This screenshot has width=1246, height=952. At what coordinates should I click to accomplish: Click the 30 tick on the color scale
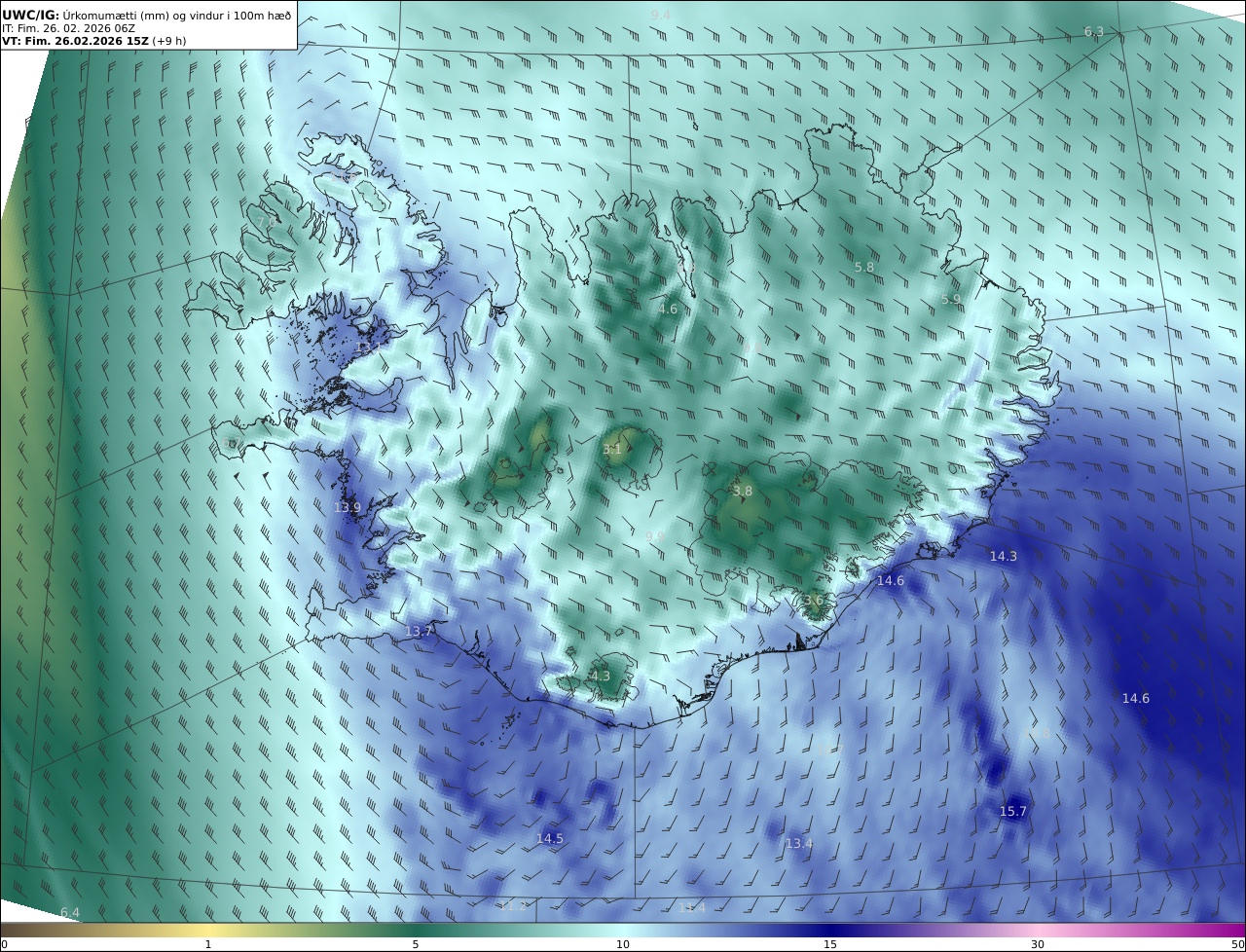click(1038, 944)
